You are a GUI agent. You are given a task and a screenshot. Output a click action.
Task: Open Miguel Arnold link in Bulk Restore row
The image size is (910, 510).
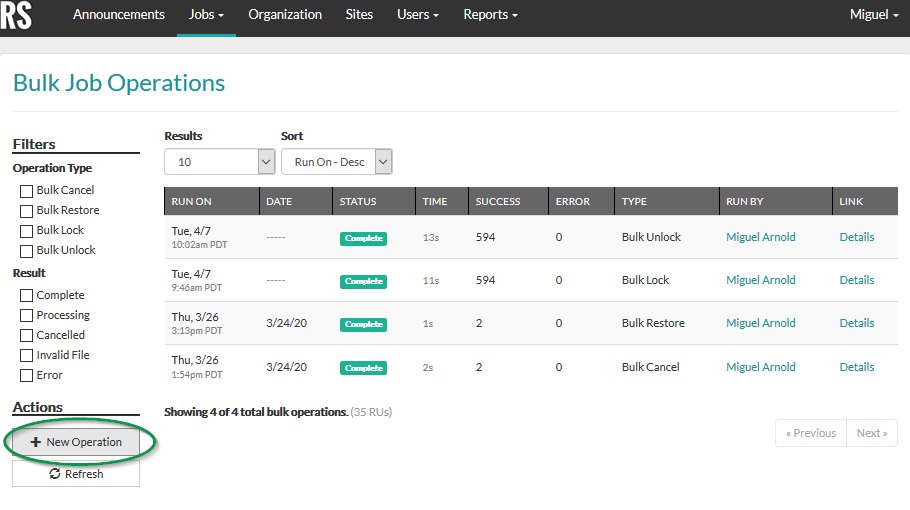pyautogui.click(x=761, y=323)
